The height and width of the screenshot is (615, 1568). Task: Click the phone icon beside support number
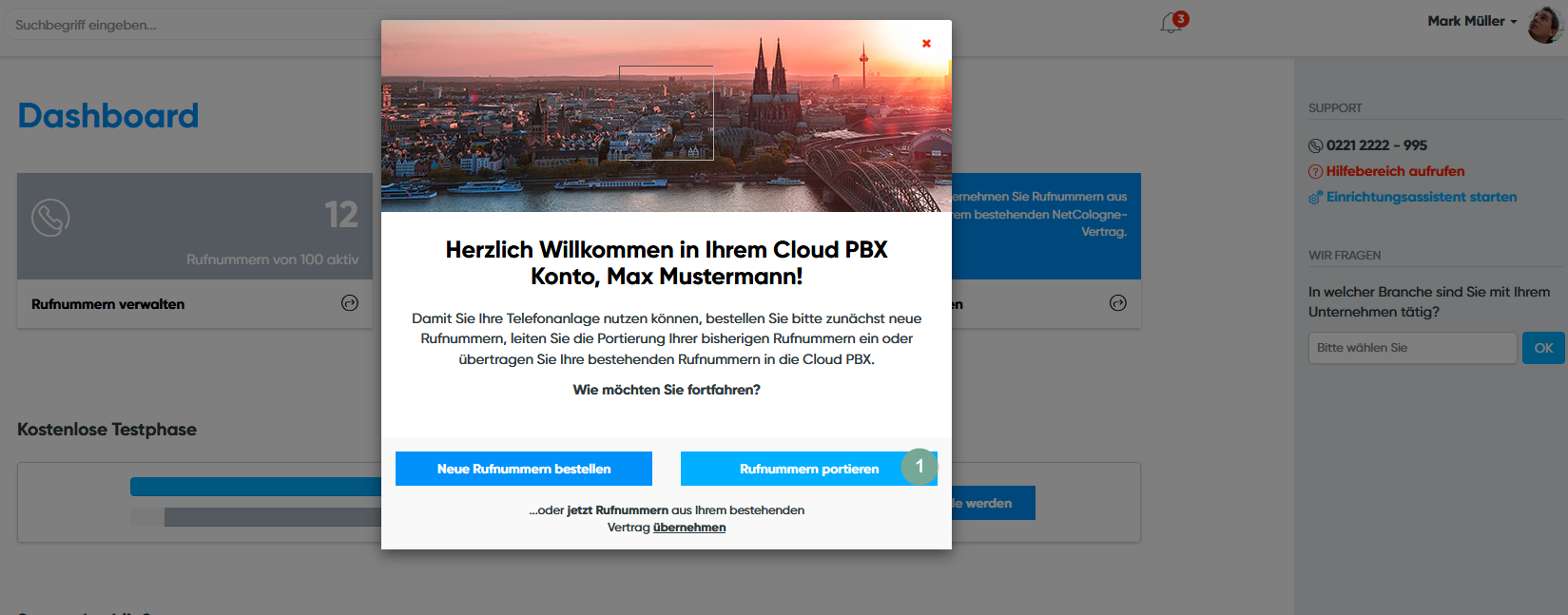point(1315,145)
